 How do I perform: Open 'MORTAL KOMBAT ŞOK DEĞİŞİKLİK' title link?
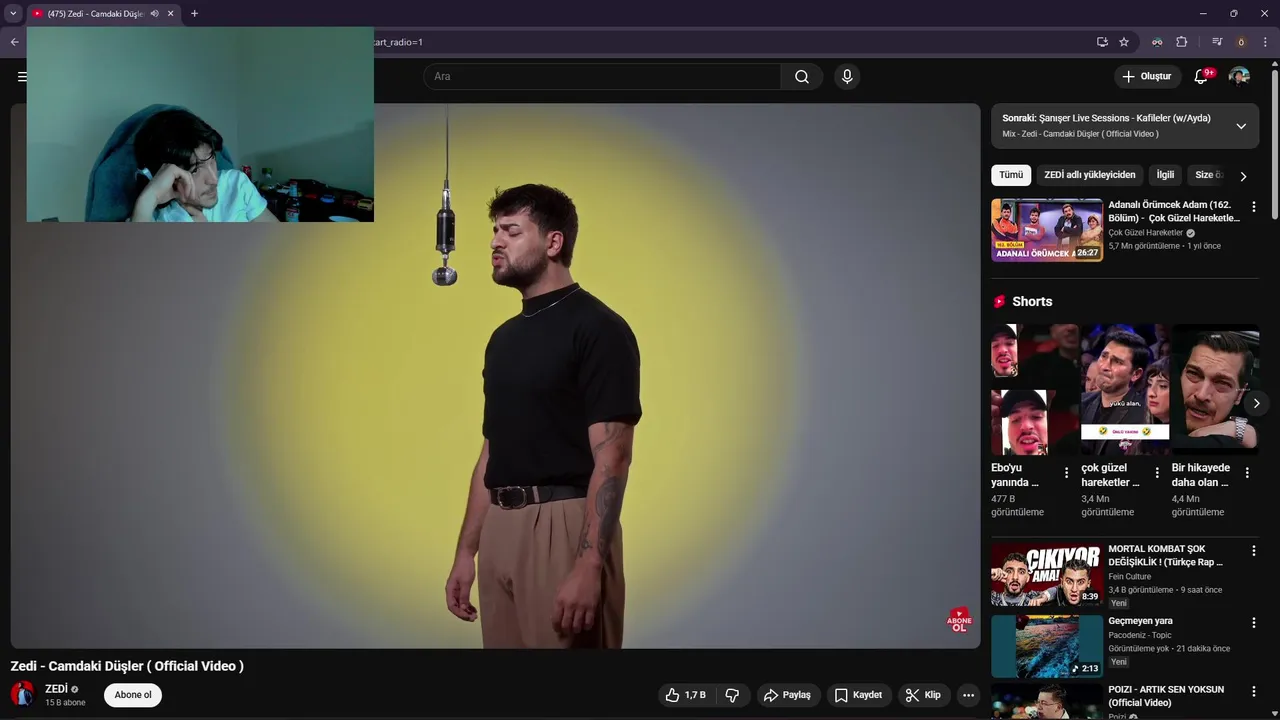[x=1166, y=555]
